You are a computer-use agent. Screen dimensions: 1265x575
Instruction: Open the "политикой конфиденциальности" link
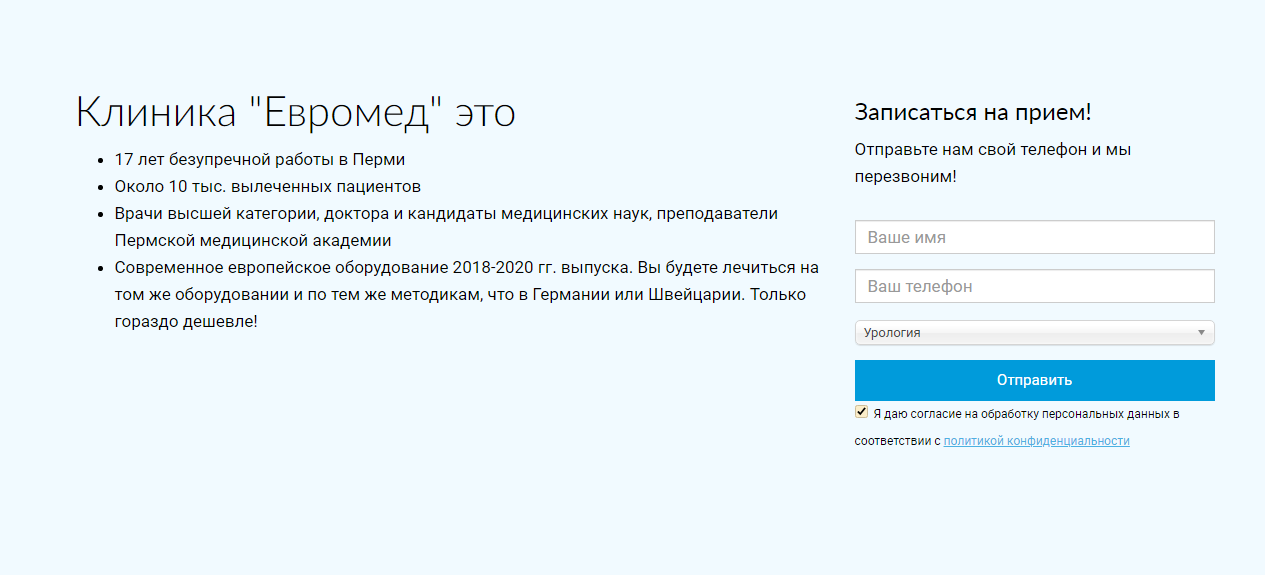pos(1036,441)
